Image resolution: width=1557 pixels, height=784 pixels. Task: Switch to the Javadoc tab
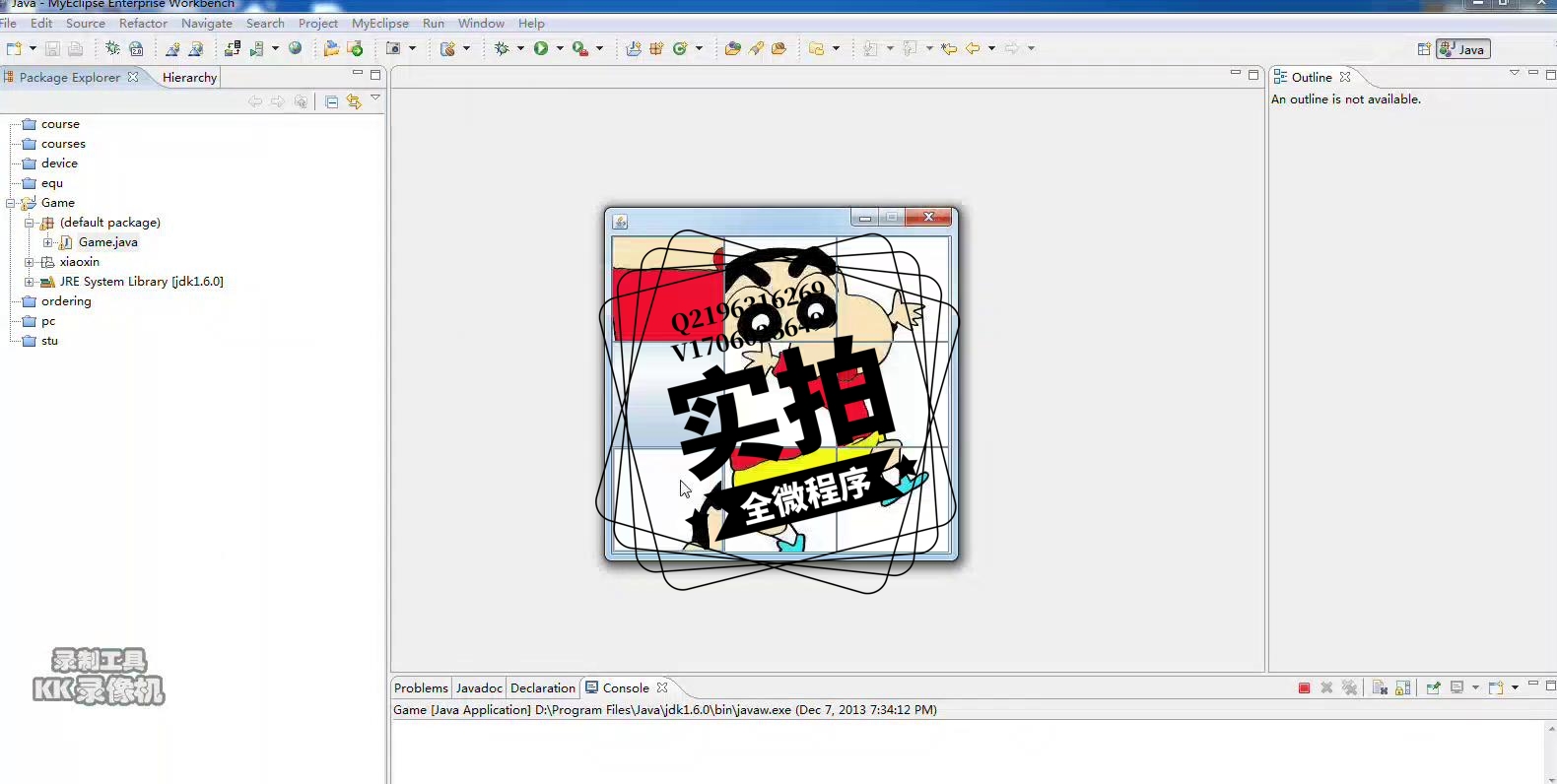tap(479, 687)
